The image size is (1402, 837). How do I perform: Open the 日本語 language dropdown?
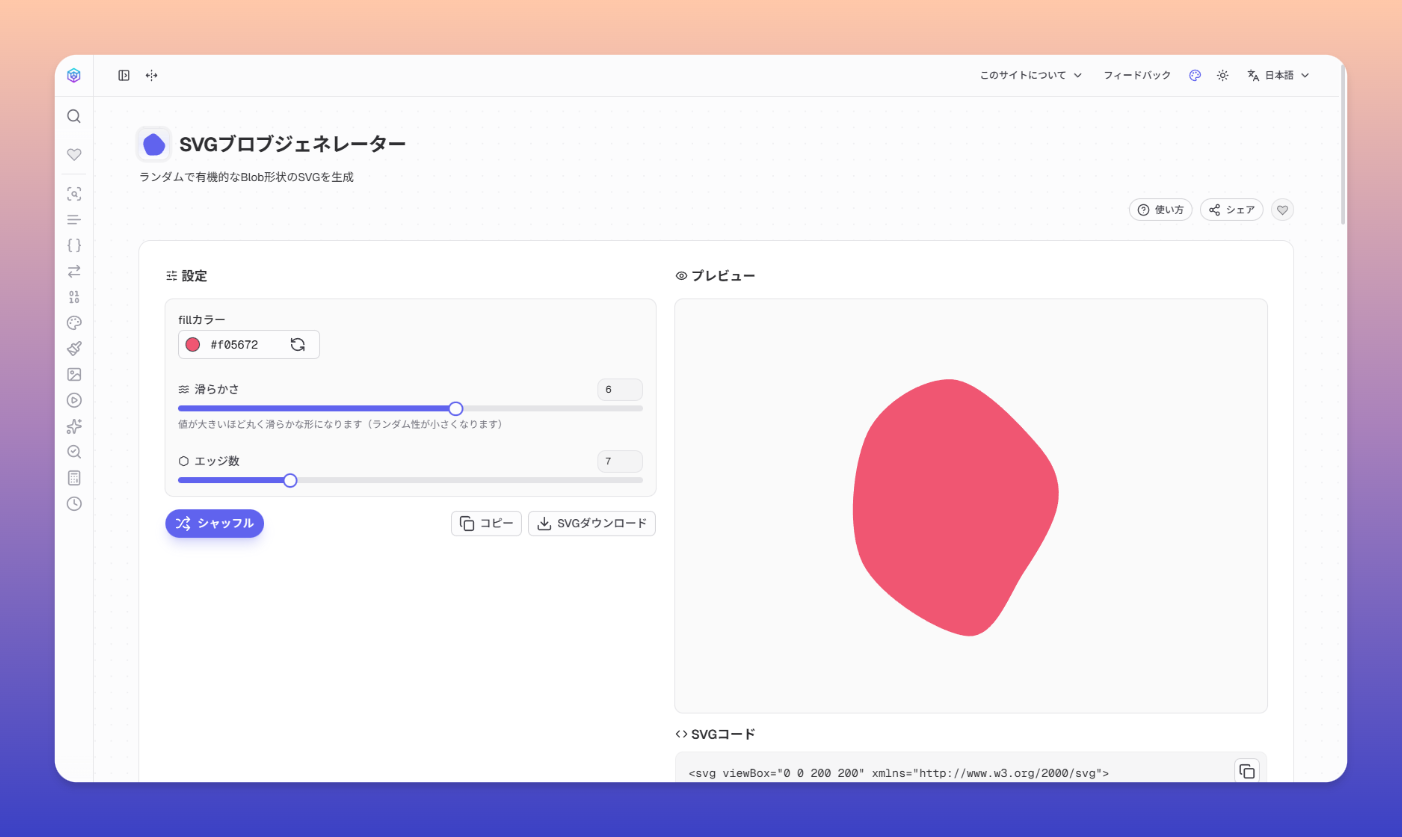tap(1278, 75)
